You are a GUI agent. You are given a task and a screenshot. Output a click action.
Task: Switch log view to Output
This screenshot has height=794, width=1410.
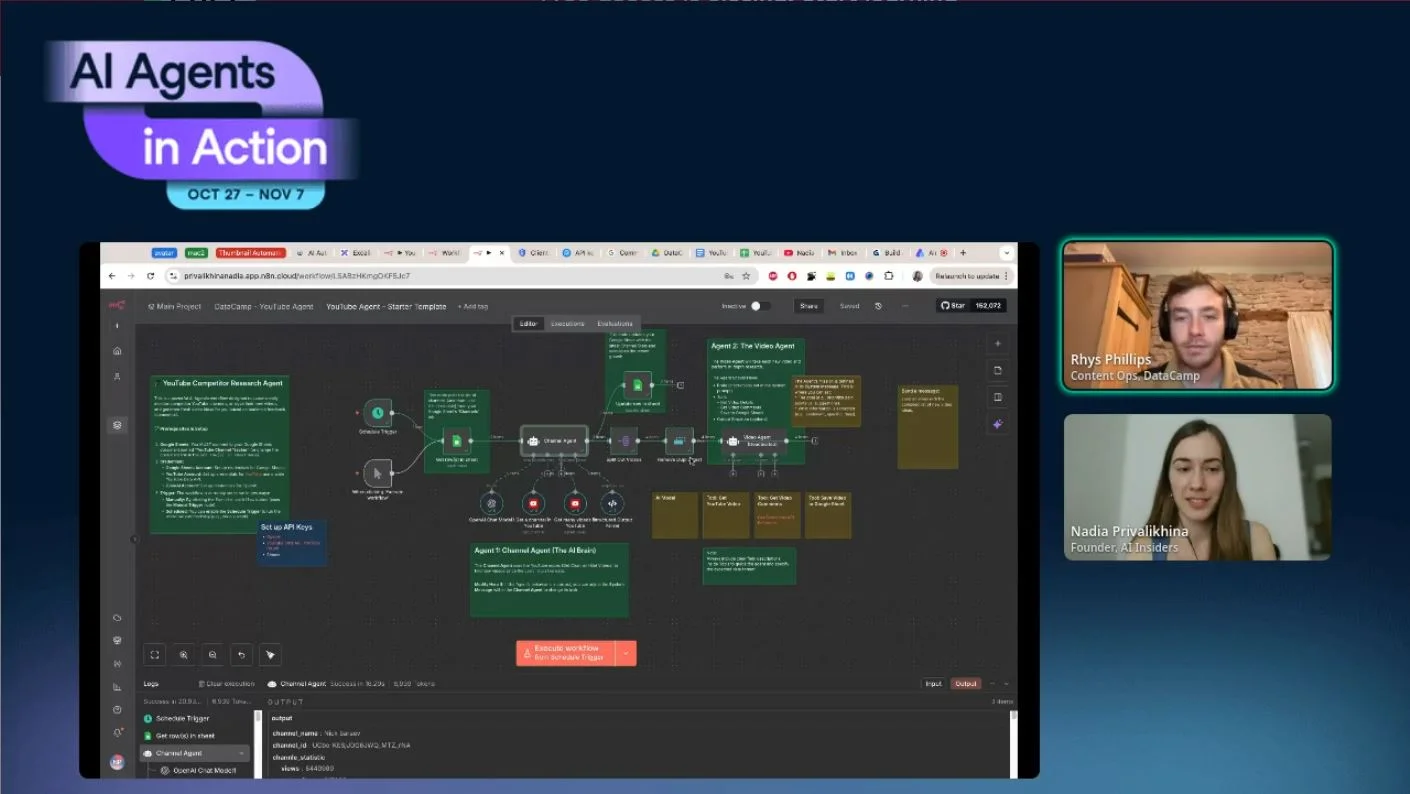point(965,684)
